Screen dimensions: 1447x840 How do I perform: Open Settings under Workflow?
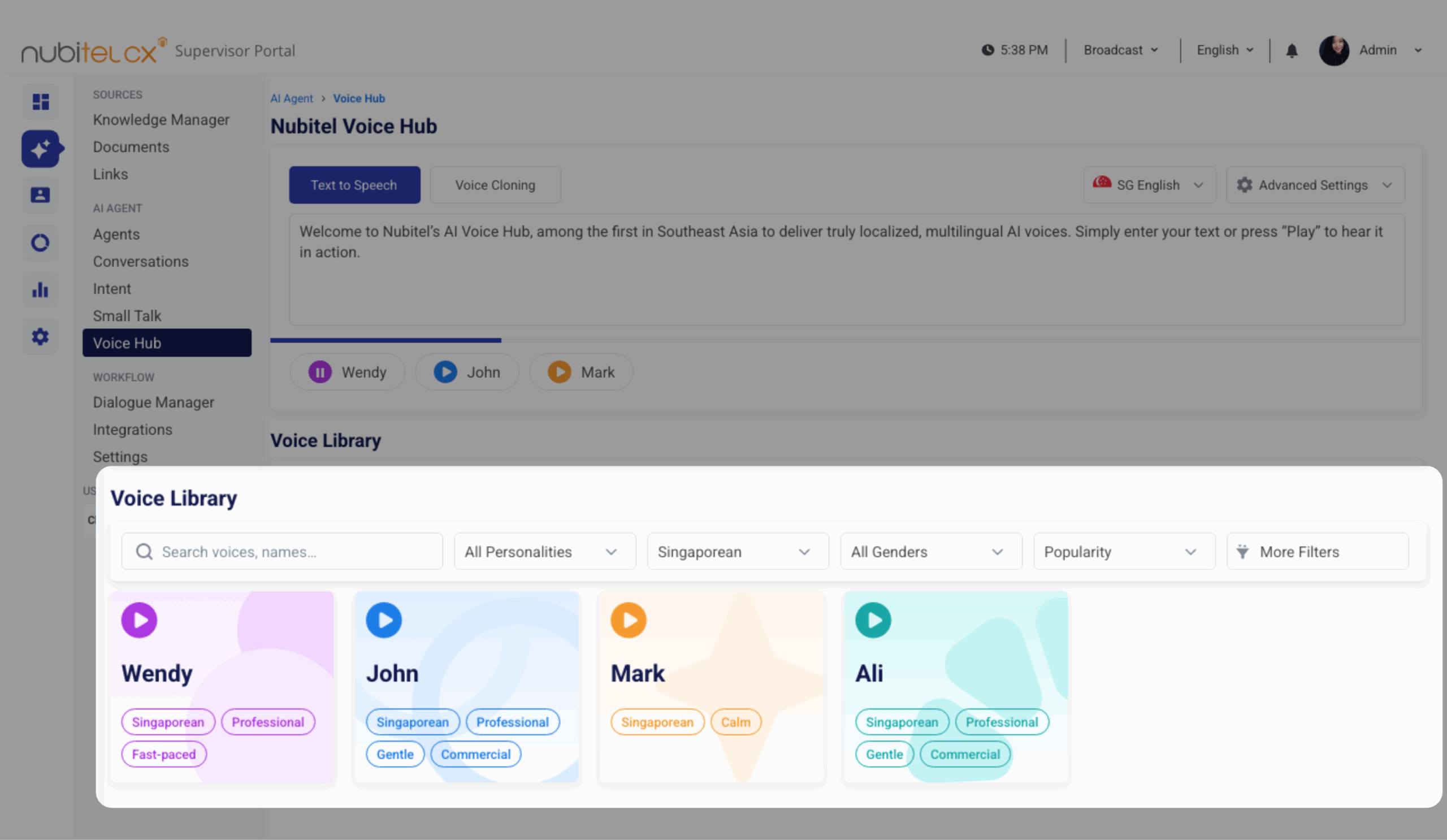point(120,457)
